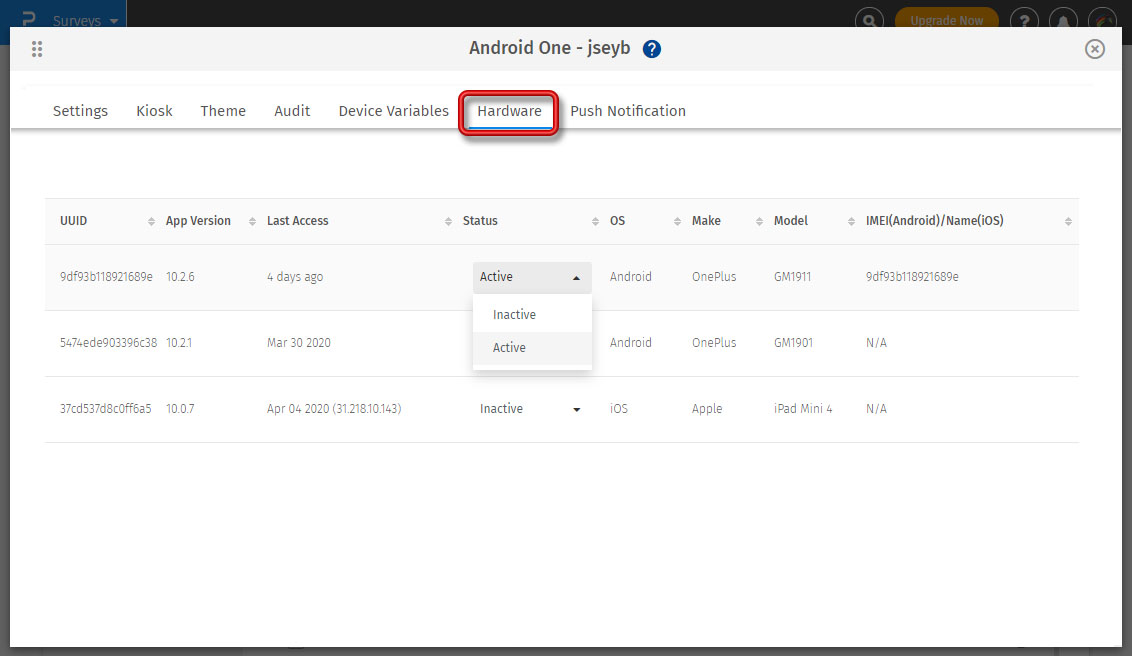This screenshot has width=1132, height=656.
Task: Choose Inactive from the status options list
Action: (515, 315)
